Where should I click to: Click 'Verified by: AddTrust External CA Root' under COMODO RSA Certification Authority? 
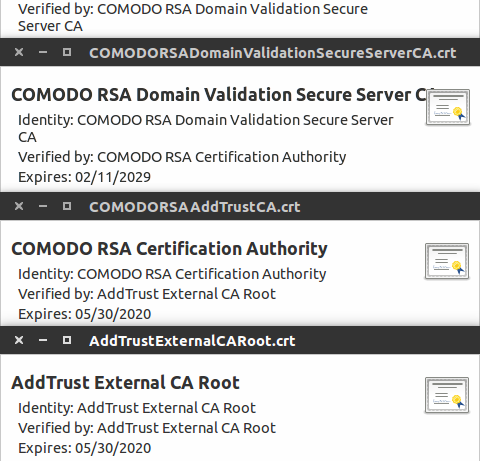pos(147,294)
